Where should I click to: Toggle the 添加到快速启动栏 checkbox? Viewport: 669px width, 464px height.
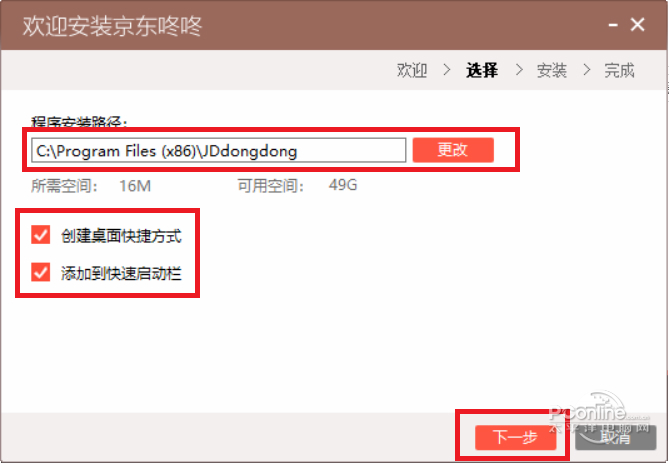(41, 273)
